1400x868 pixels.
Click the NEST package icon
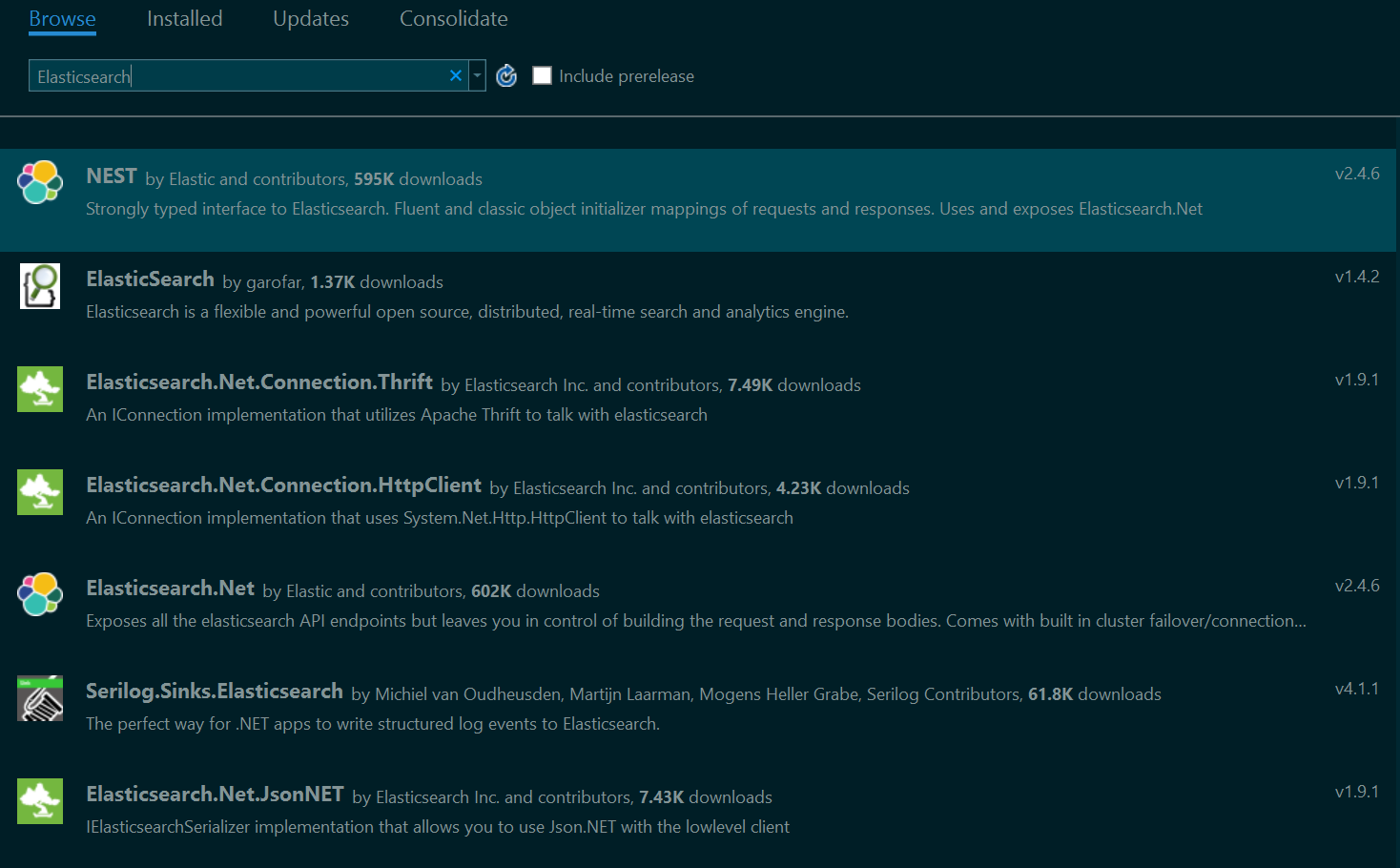40,182
